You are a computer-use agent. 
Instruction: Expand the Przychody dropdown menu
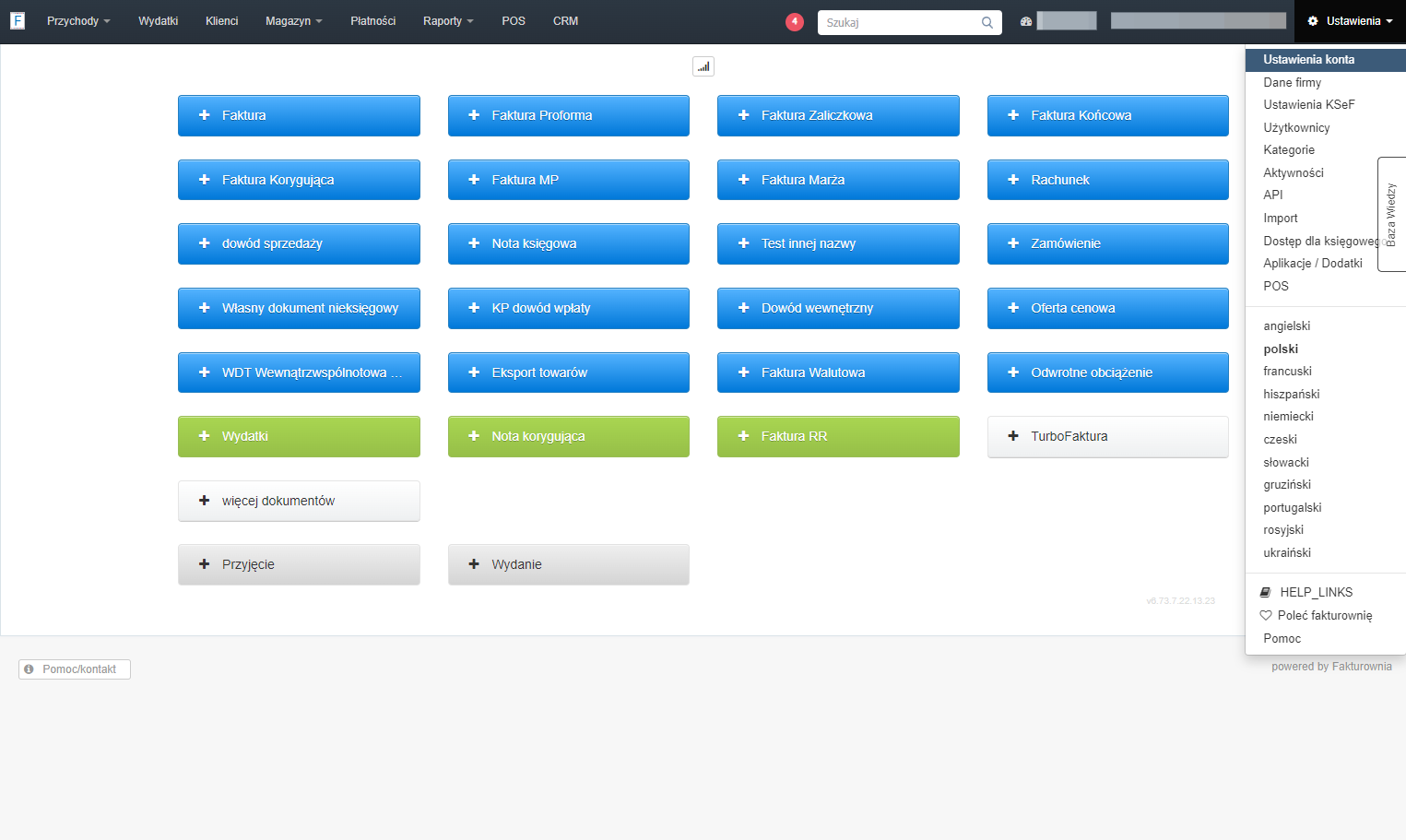tap(78, 21)
